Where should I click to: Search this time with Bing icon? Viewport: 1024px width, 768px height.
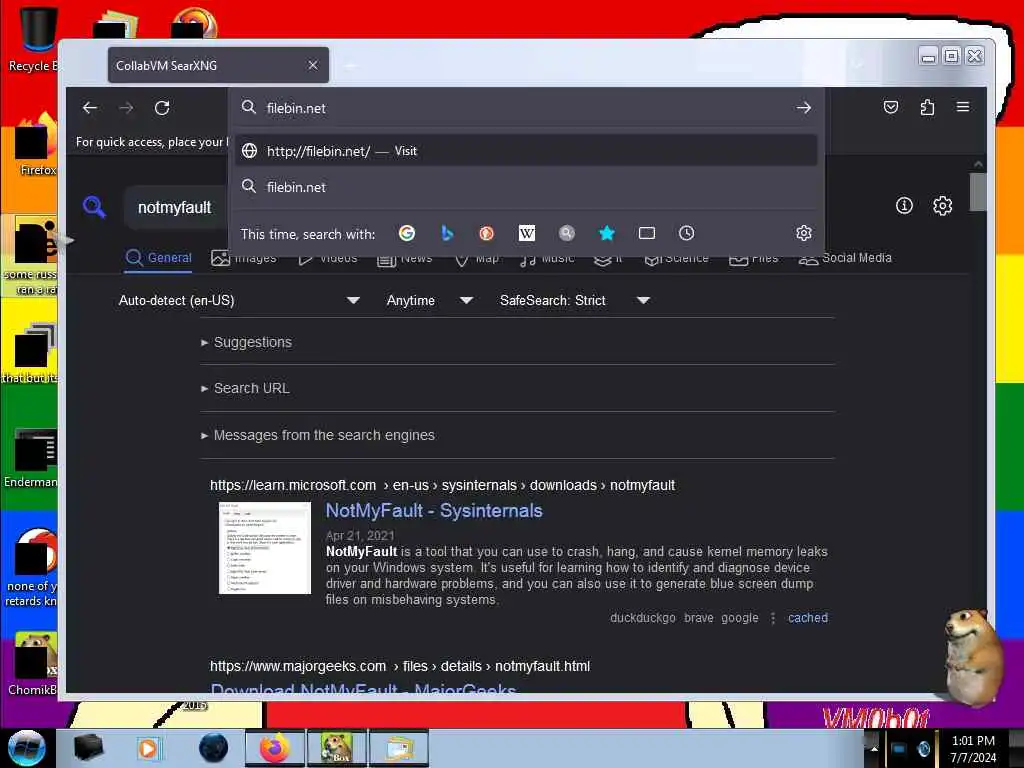tap(447, 233)
